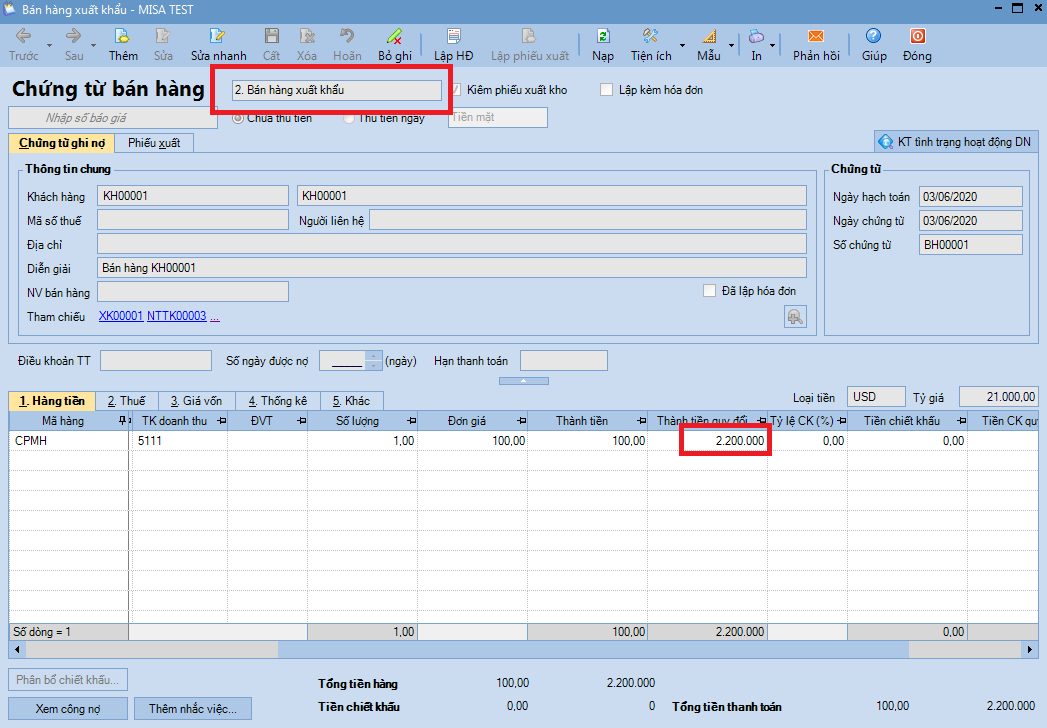Screen dimensions: 1047x728
Task: Click the reference search icon beside Tham chiếu
Action: (795, 317)
